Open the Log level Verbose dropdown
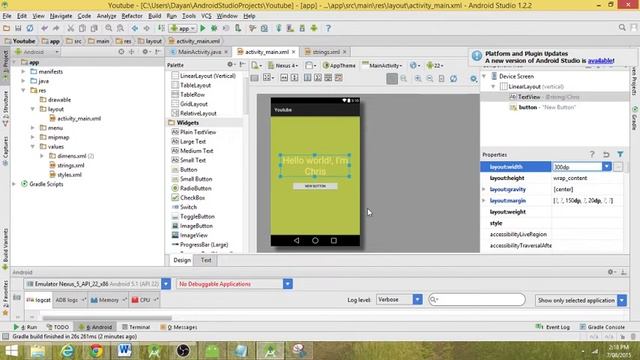Image resolution: width=640 pixels, height=360 pixels. point(417,300)
